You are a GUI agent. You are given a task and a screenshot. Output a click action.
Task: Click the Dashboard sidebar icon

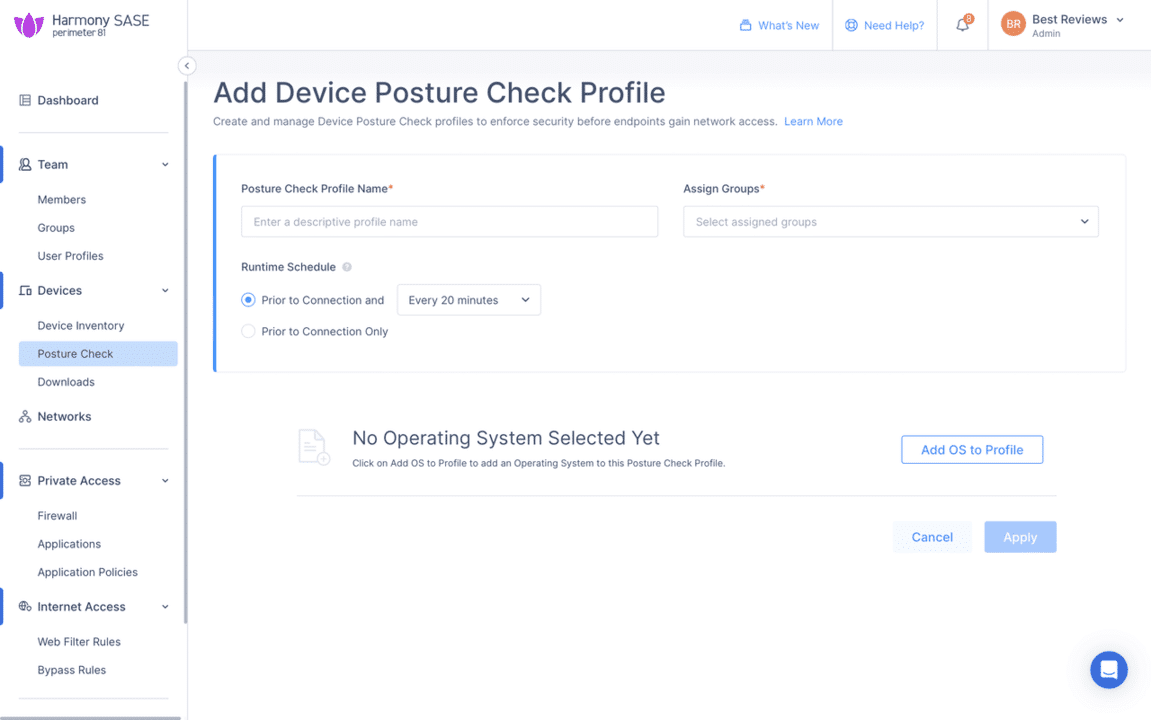point(23,99)
